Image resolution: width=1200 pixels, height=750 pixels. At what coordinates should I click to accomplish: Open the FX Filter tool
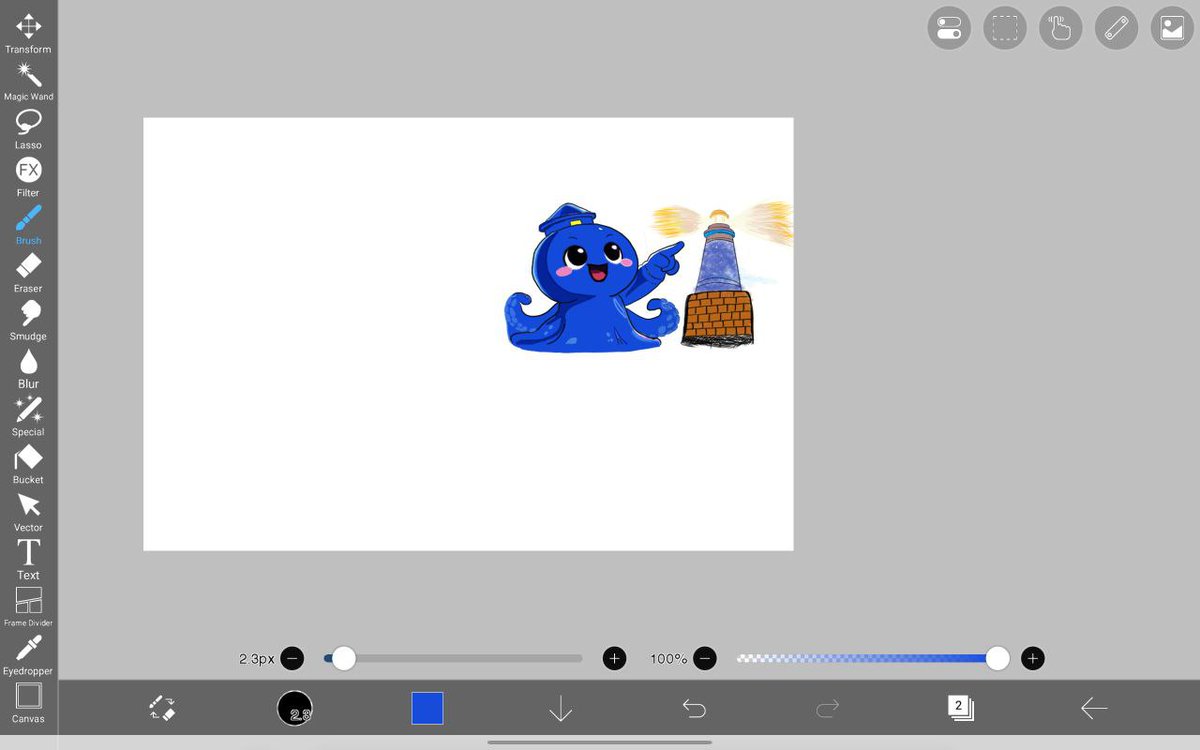tap(28, 176)
